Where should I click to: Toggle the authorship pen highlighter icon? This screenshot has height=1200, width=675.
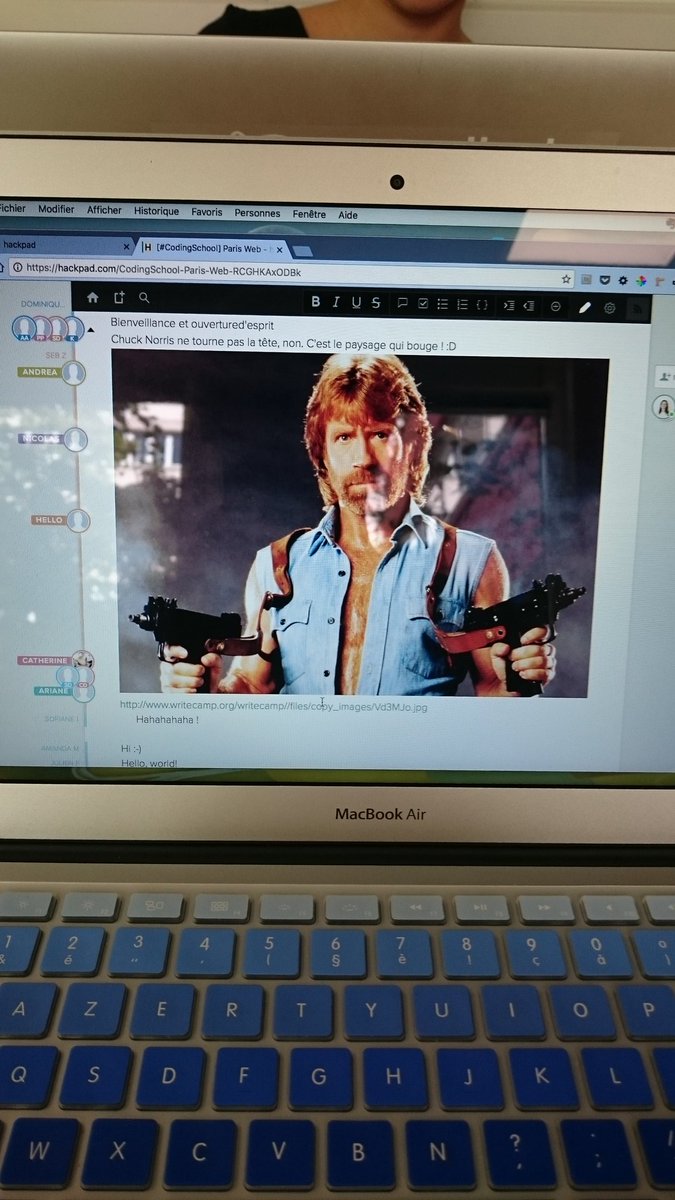coord(585,307)
